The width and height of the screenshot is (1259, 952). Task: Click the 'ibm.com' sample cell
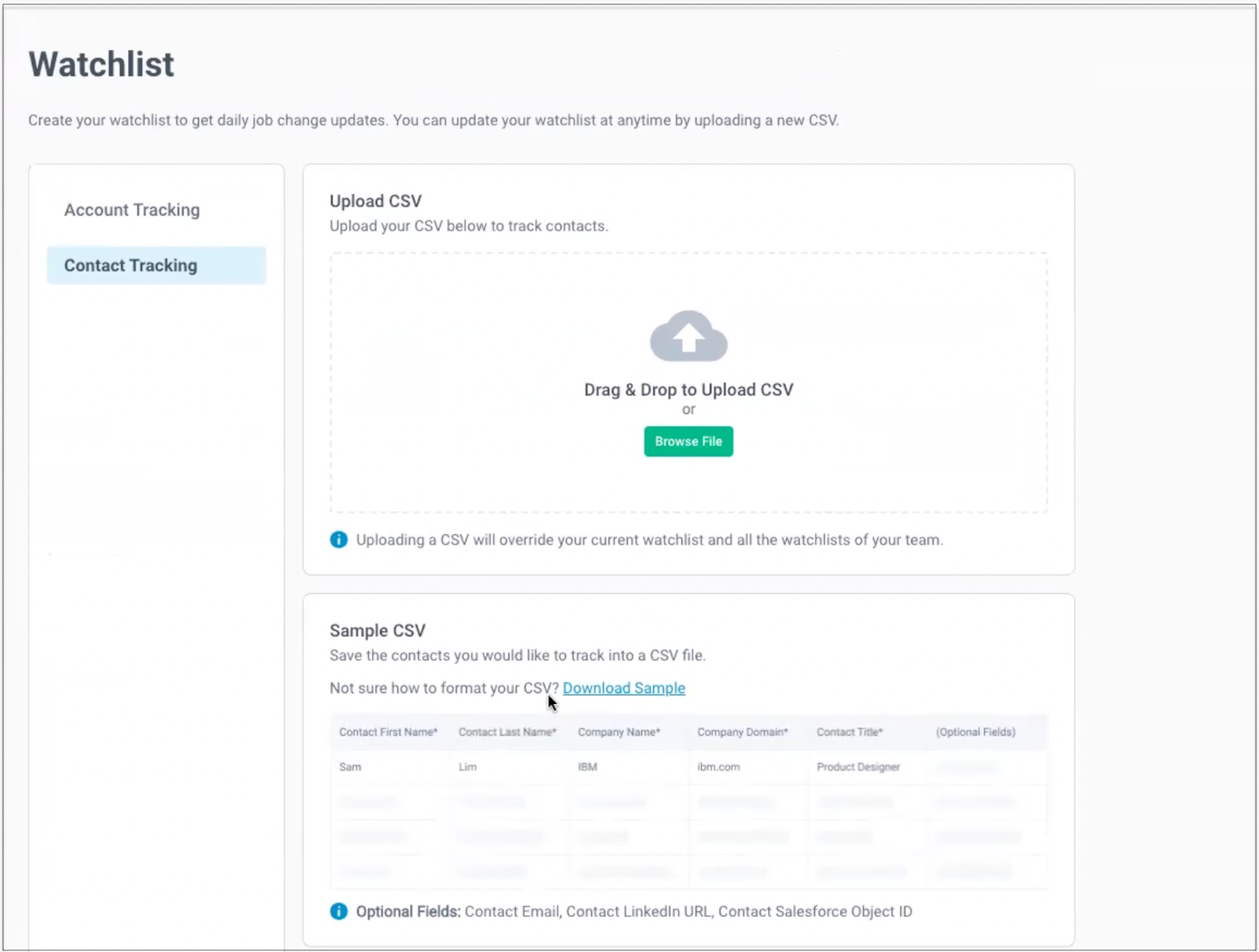pos(718,766)
